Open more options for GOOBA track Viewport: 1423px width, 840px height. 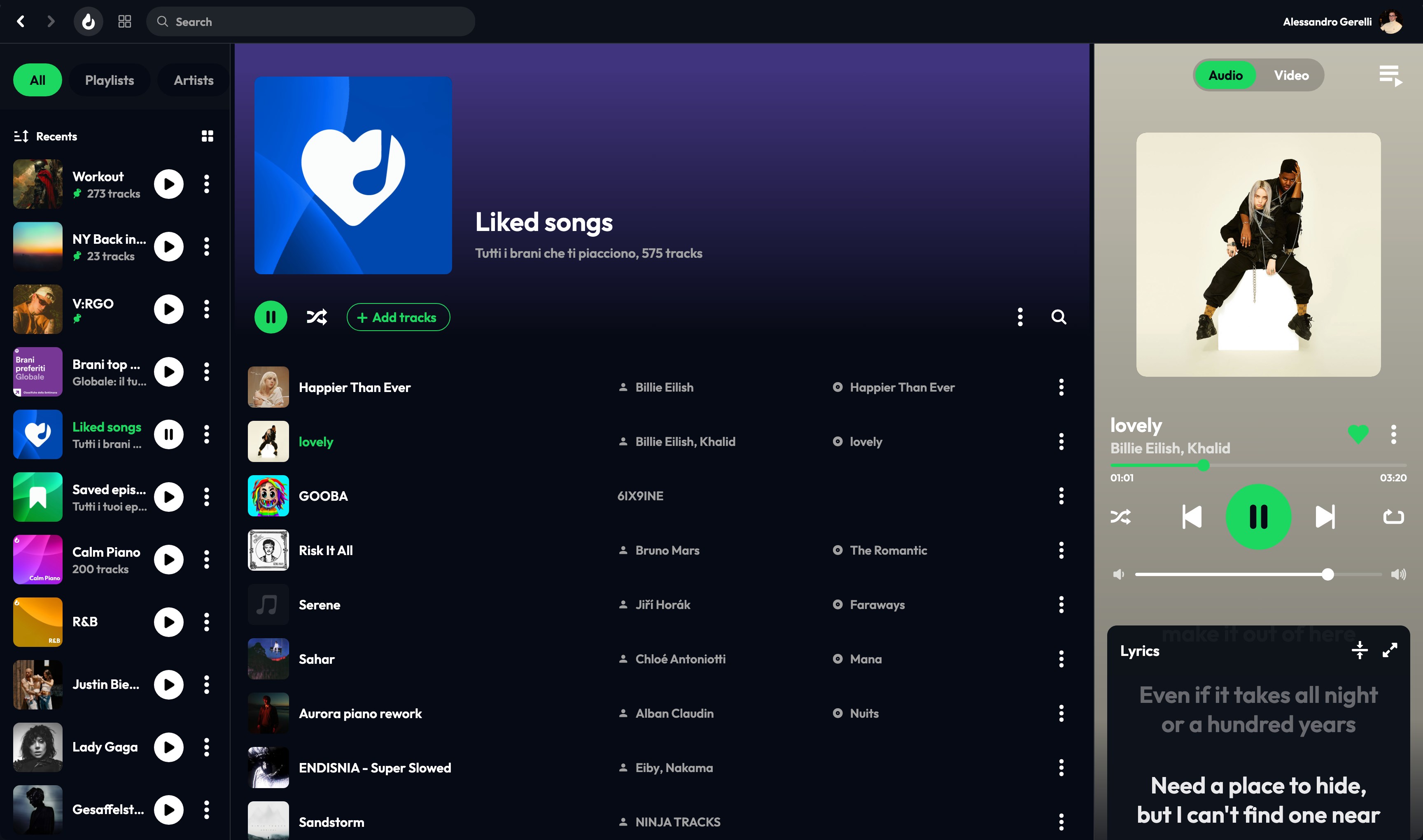coord(1061,496)
